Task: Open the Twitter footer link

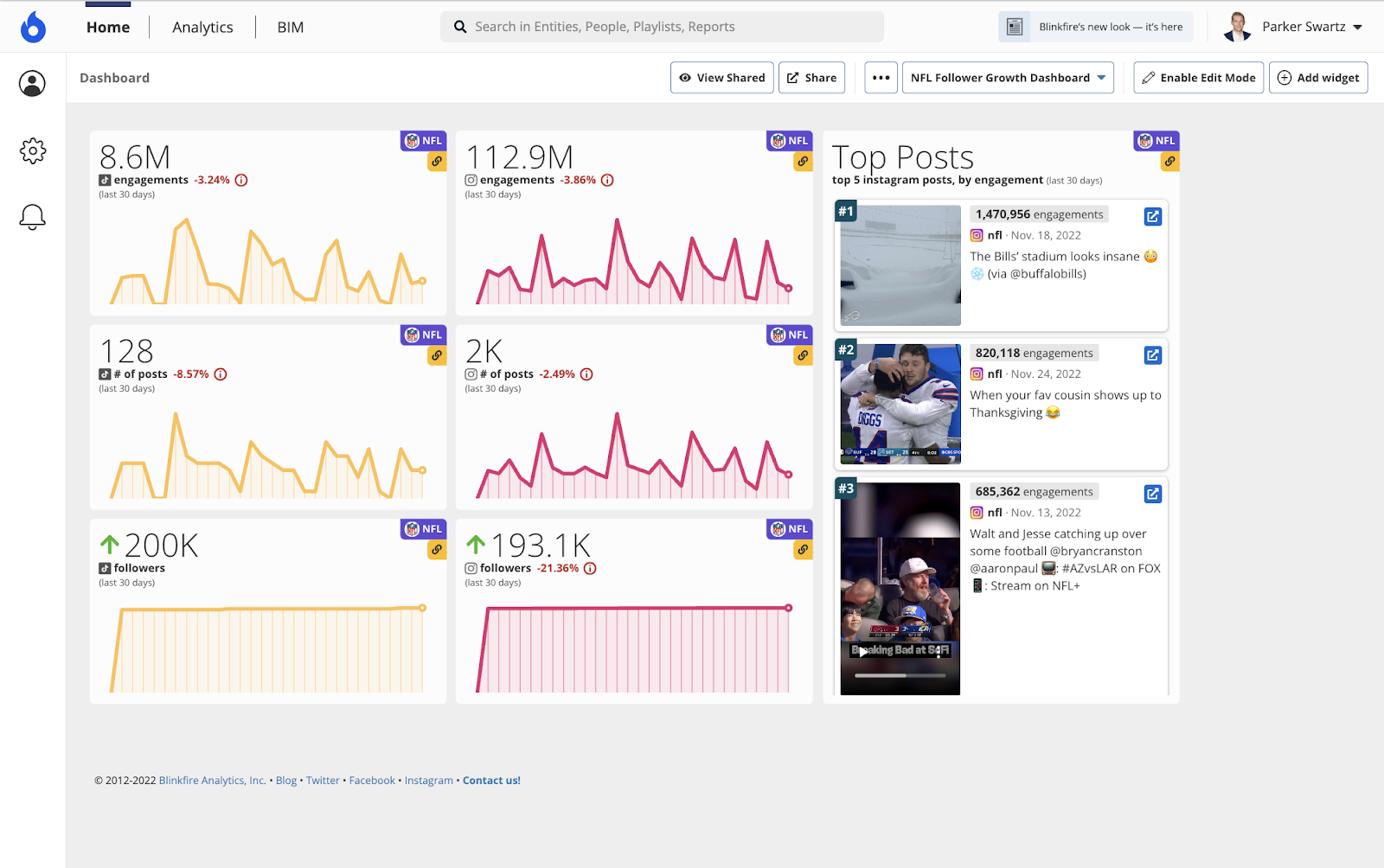Action: click(323, 781)
